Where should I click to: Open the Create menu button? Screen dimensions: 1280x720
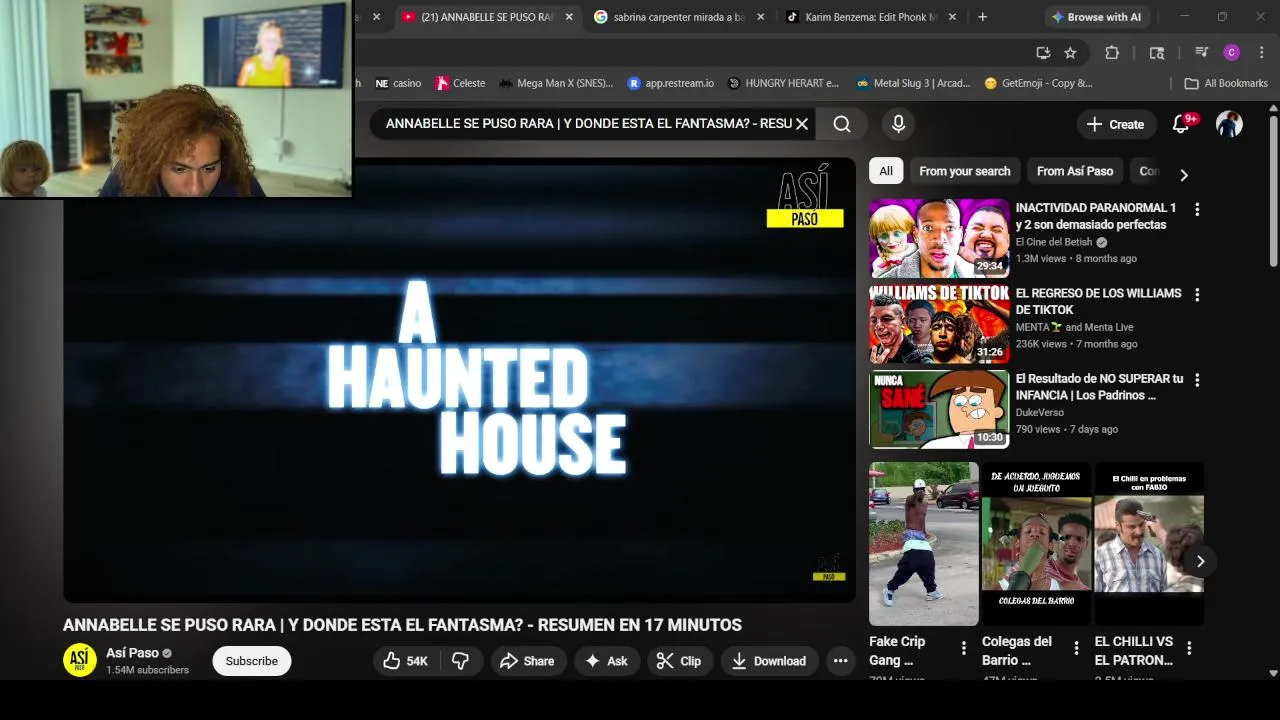pos(1115,124)
